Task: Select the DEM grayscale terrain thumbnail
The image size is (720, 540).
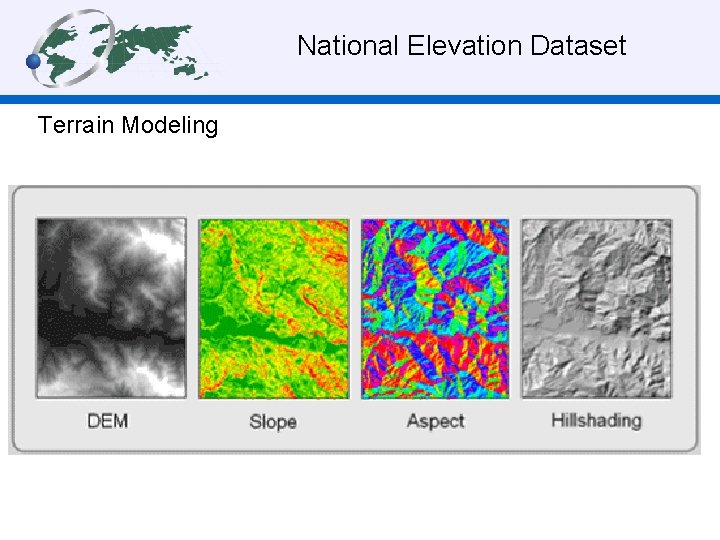Action: [x=111, y=308]
